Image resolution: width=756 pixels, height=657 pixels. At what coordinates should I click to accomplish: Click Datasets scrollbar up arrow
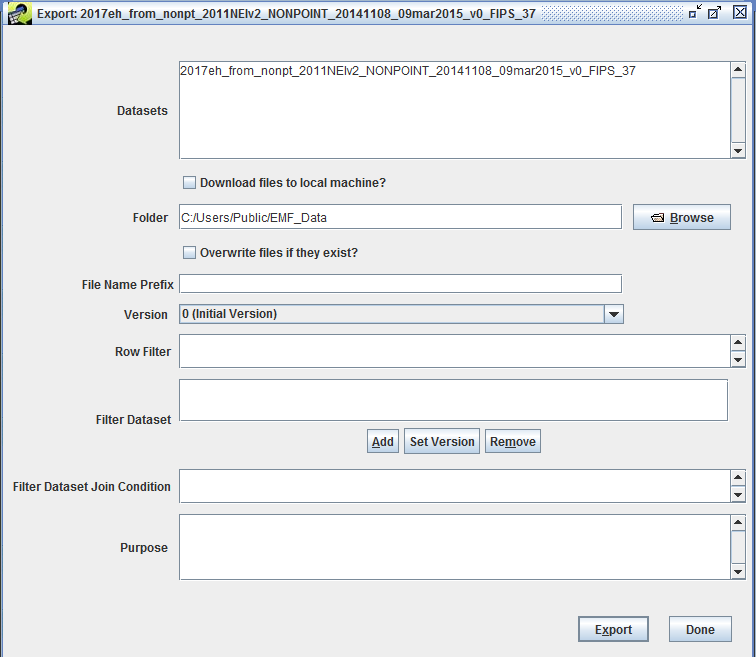[x=738, y=70]
